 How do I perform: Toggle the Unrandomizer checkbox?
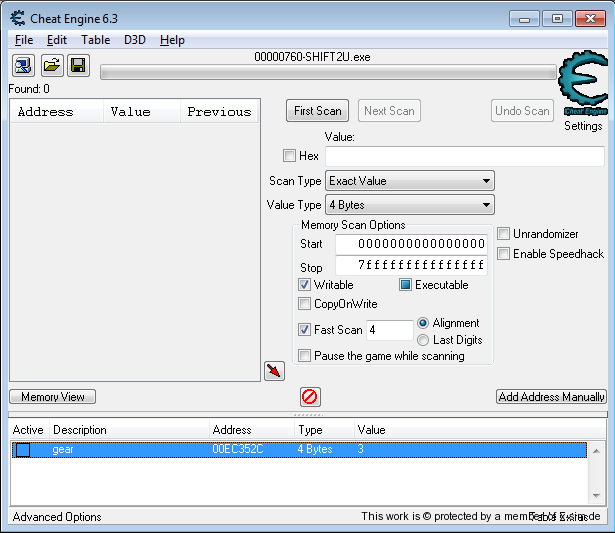pyautogui.click(x=504, y=234)
